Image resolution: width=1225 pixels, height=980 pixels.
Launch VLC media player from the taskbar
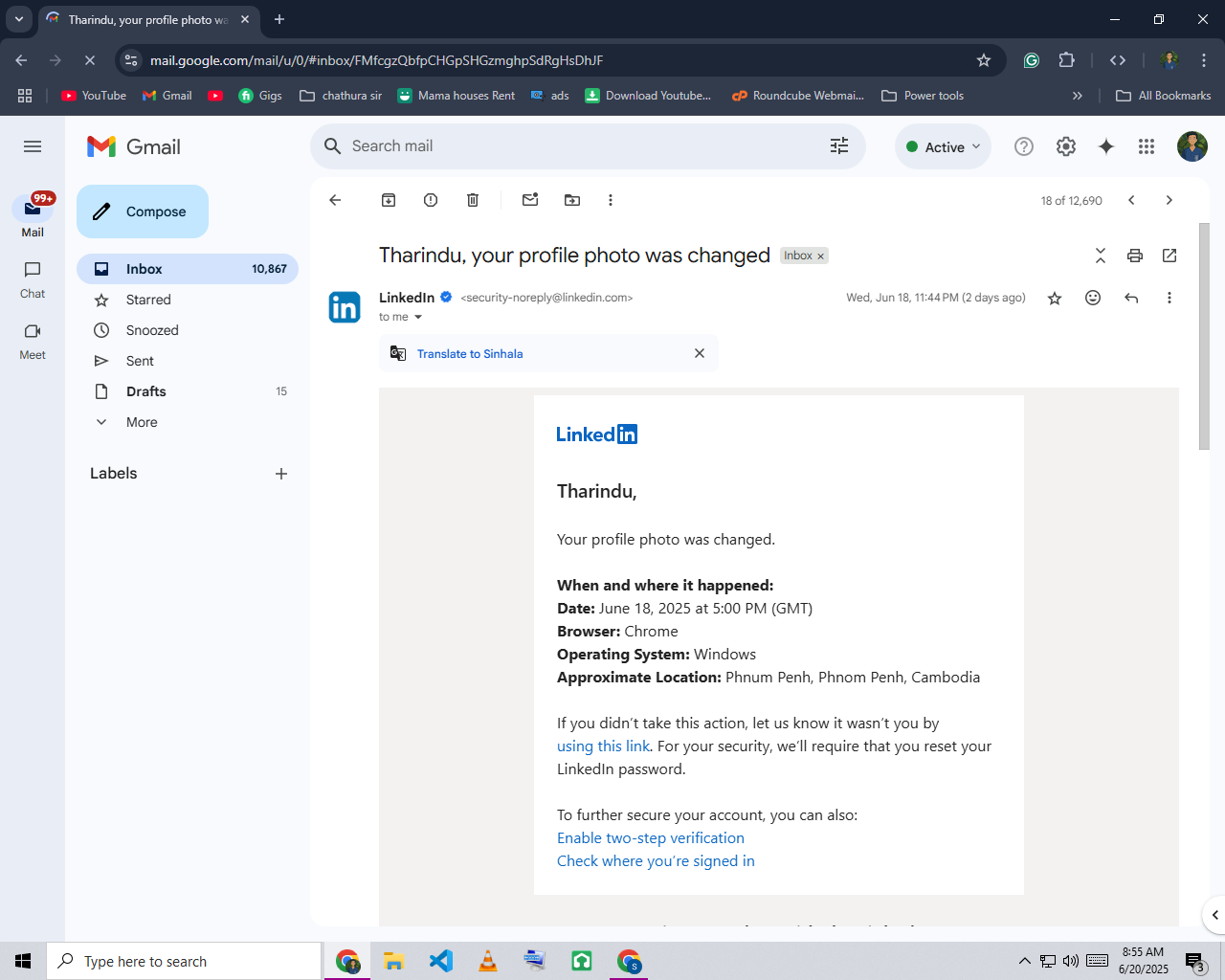488,961
